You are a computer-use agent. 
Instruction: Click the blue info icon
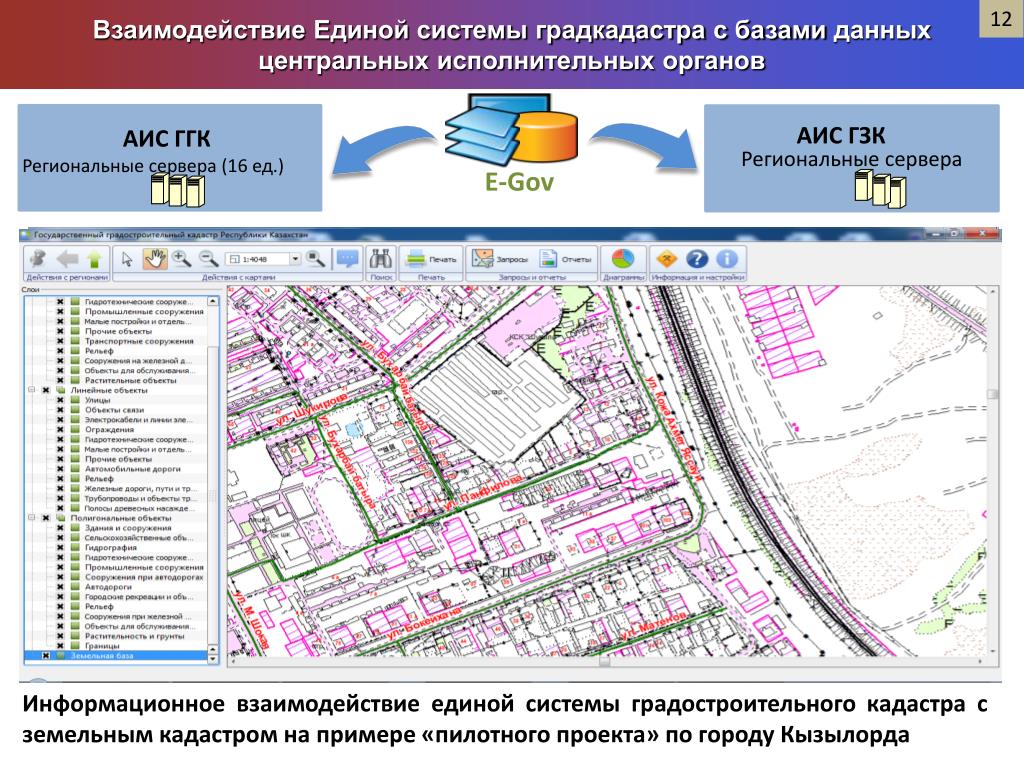click(x=728, y=259)
